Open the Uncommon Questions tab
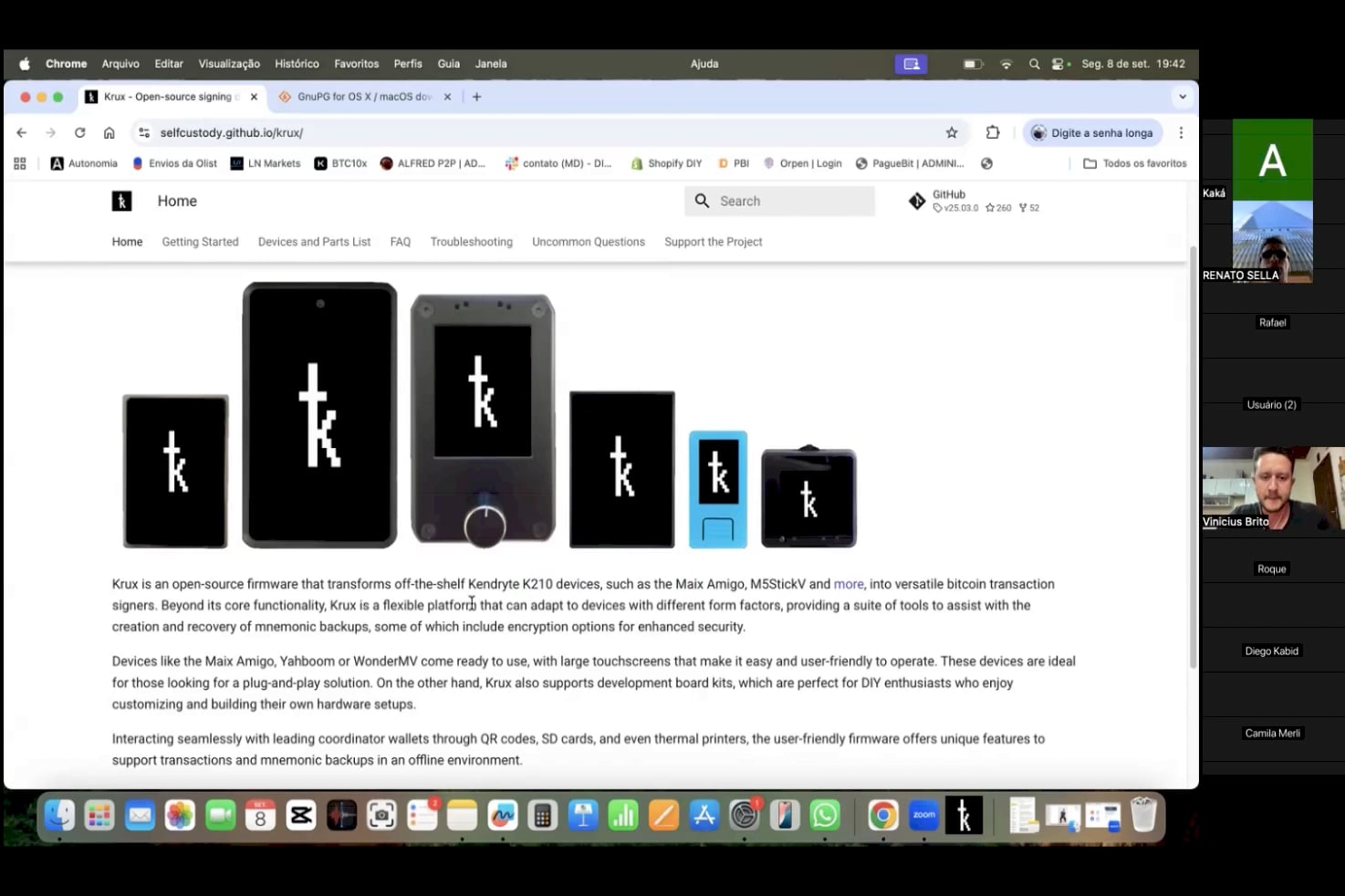The image size is (1345, 896). 589,242
